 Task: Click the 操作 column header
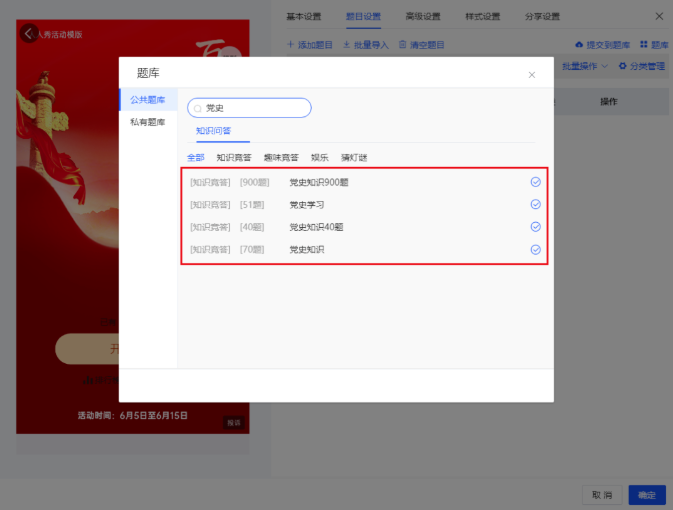pos(609,102)
